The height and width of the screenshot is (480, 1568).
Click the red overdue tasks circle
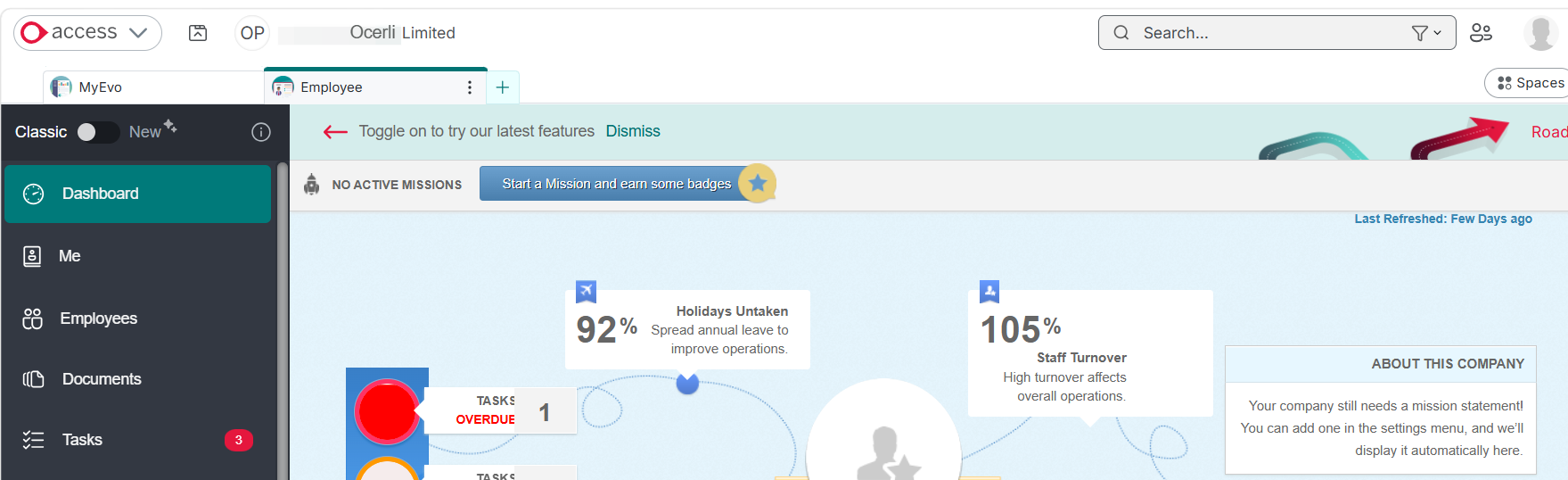[387, 412]
